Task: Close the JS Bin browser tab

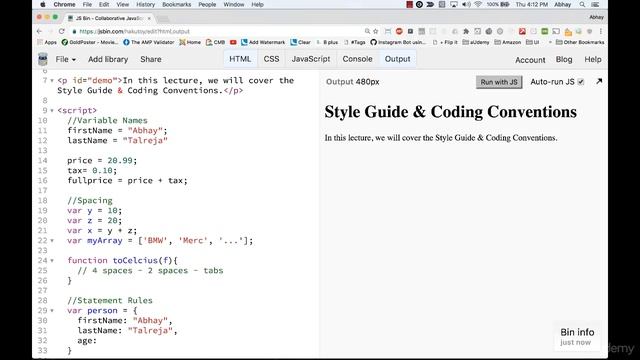Action: coord(149,18)
